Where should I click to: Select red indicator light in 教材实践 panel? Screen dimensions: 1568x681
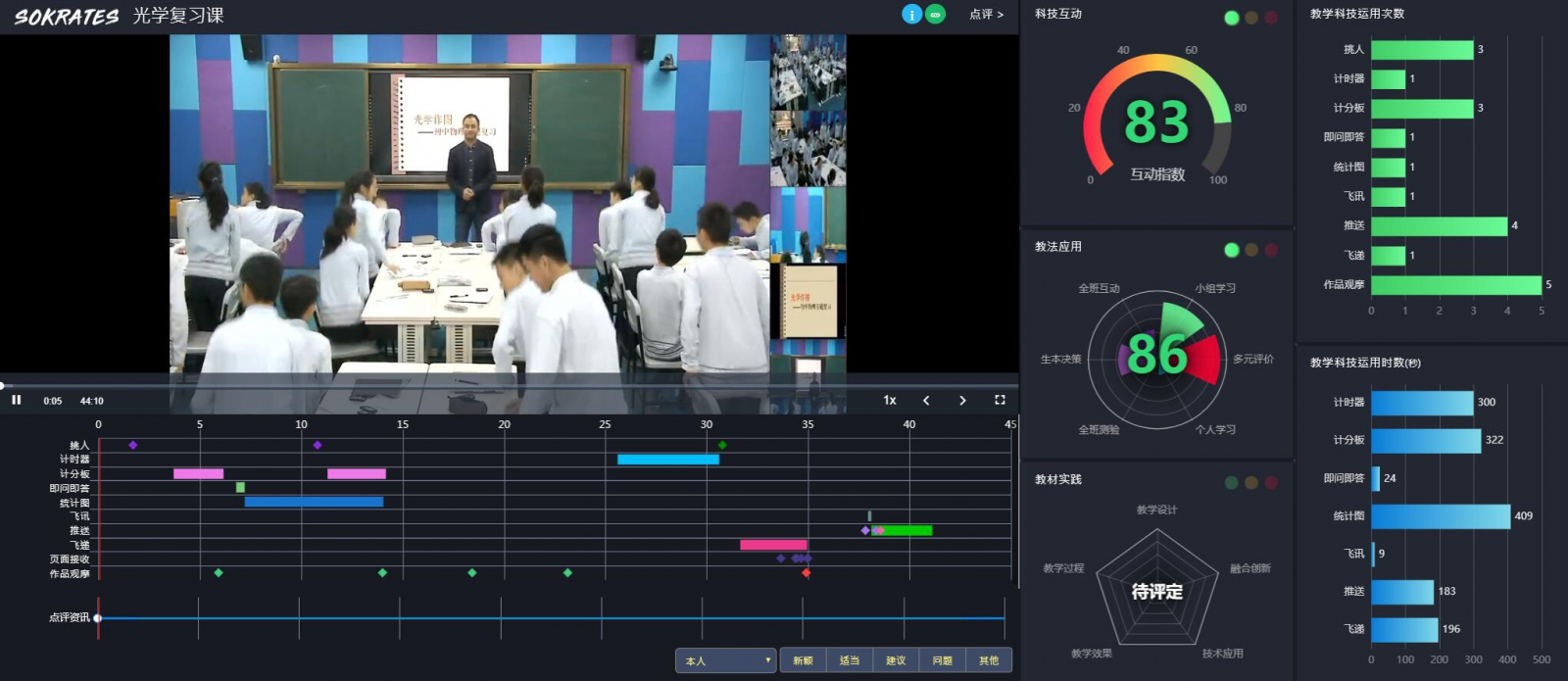coord(1271,482)
